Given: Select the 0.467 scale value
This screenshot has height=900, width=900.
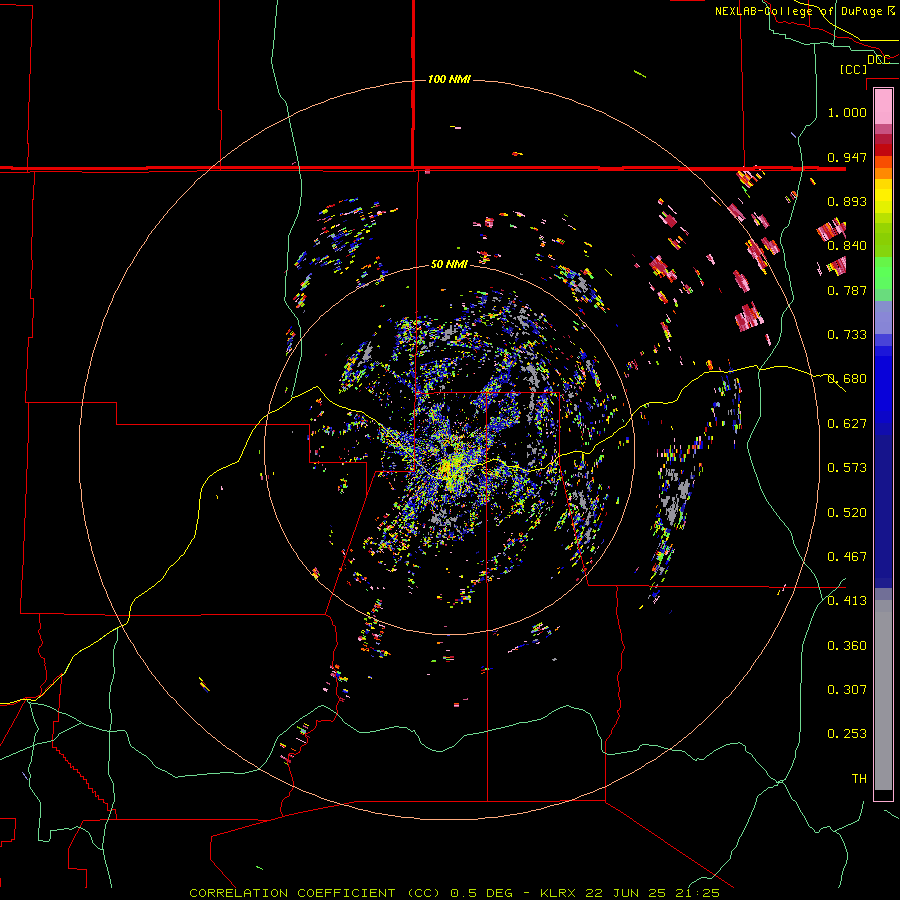Looking at the screenshot, I should 847,557.
